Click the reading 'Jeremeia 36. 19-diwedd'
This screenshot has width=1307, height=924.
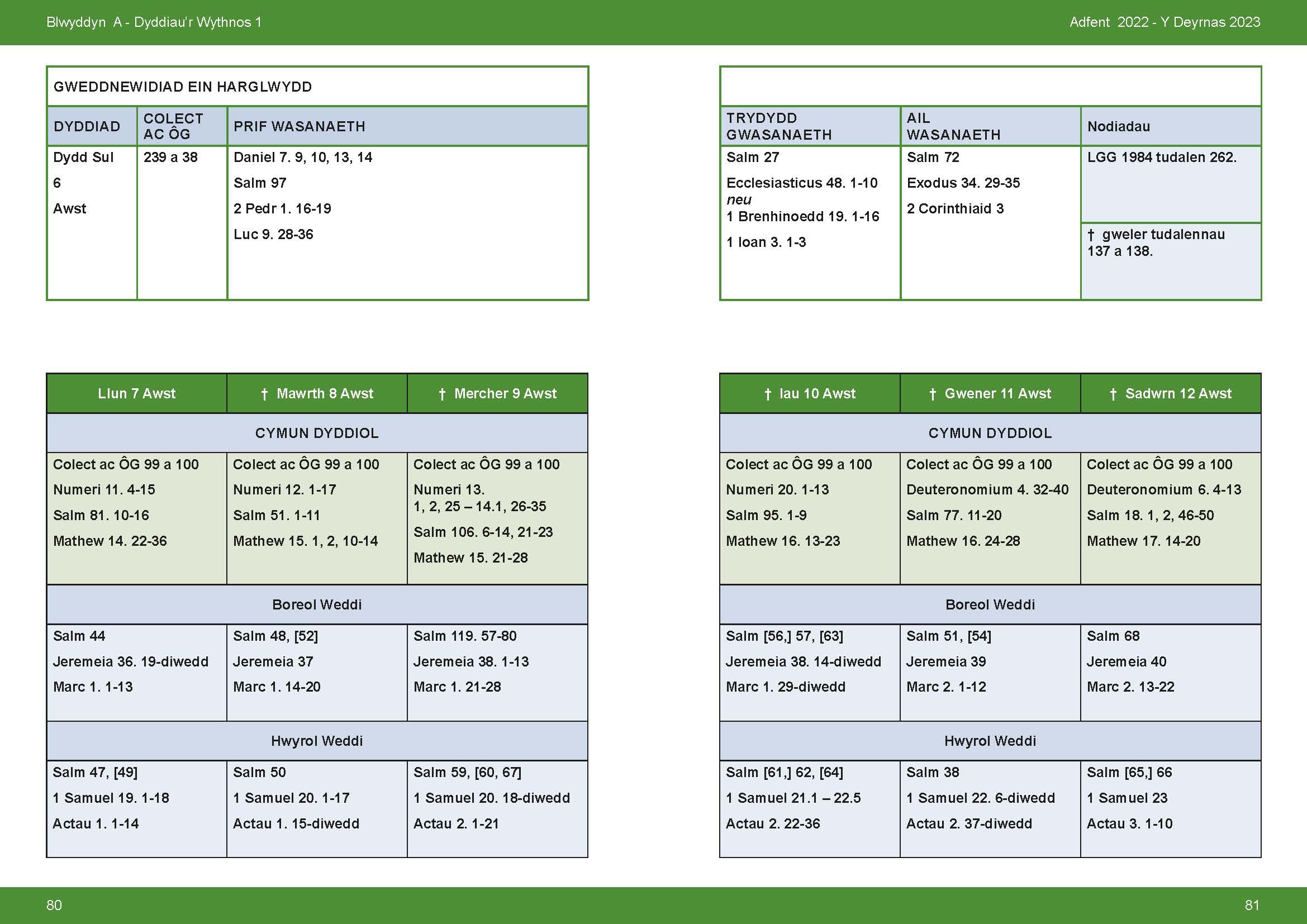[x=131, y=661]
